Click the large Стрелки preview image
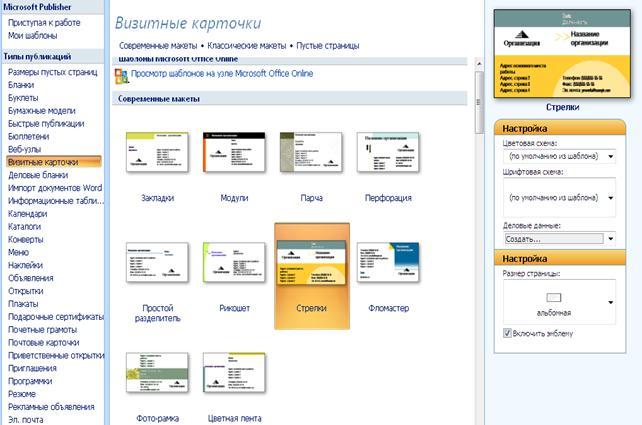Image resolution: width=642 pixels, height=425 pixels. pos(562,54)
